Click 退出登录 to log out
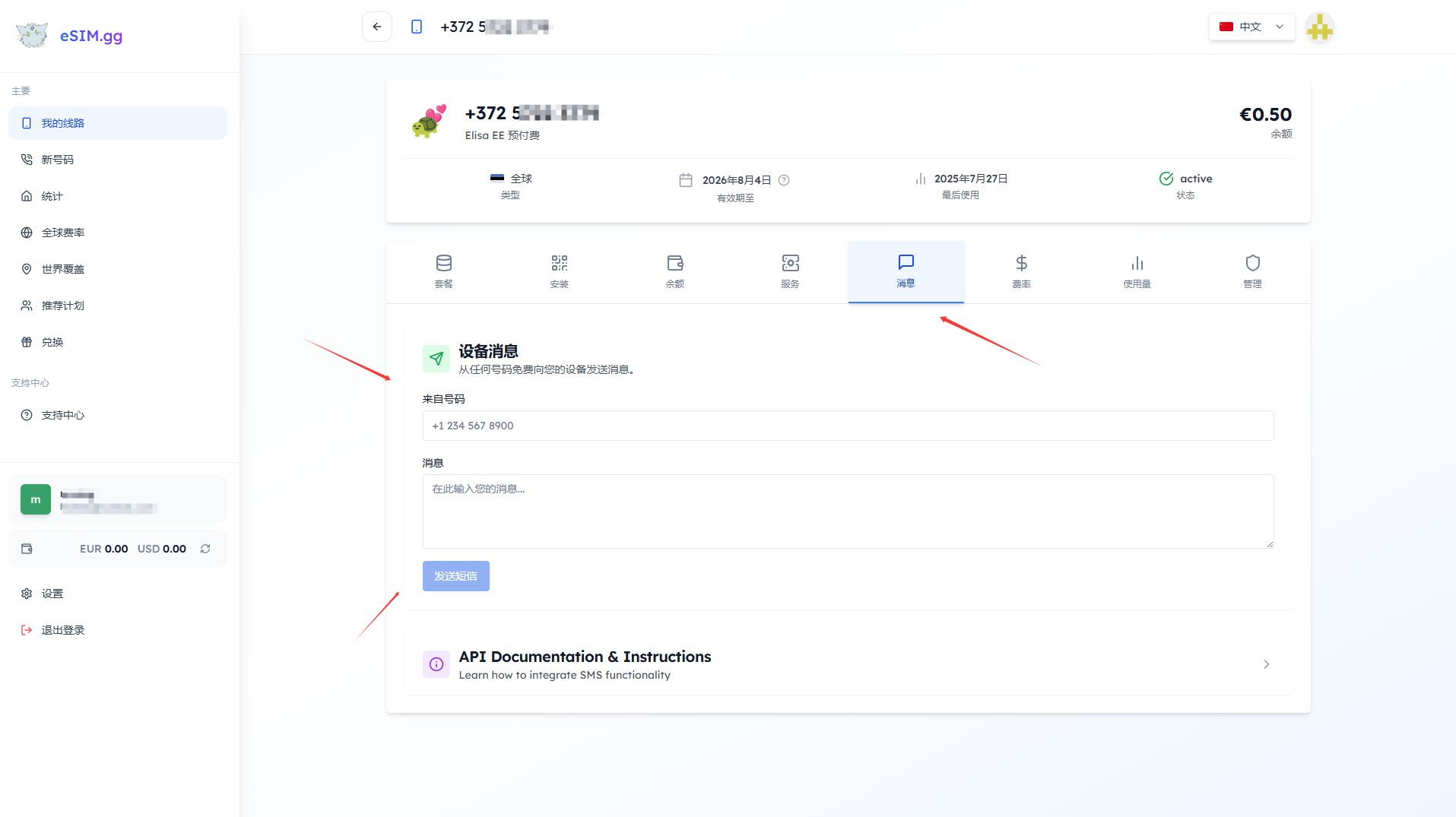This screenshot has height=817, width=1456. [x=63, y=630]
